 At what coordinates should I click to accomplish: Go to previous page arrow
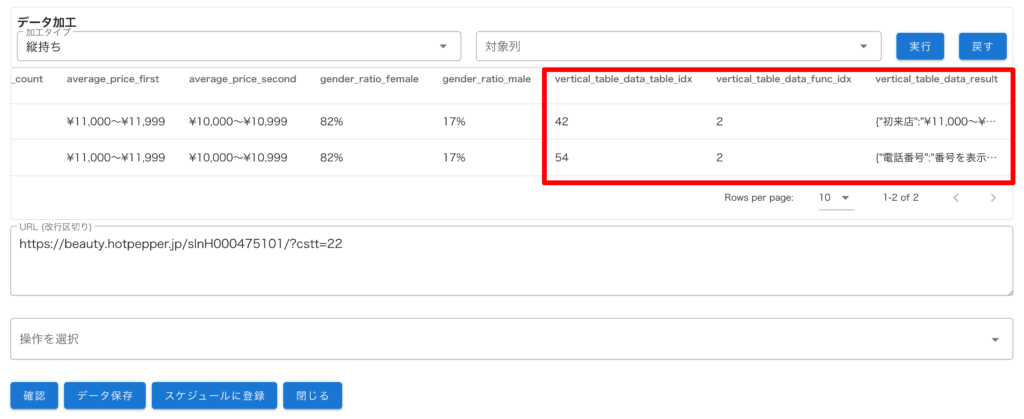[956, 198]
